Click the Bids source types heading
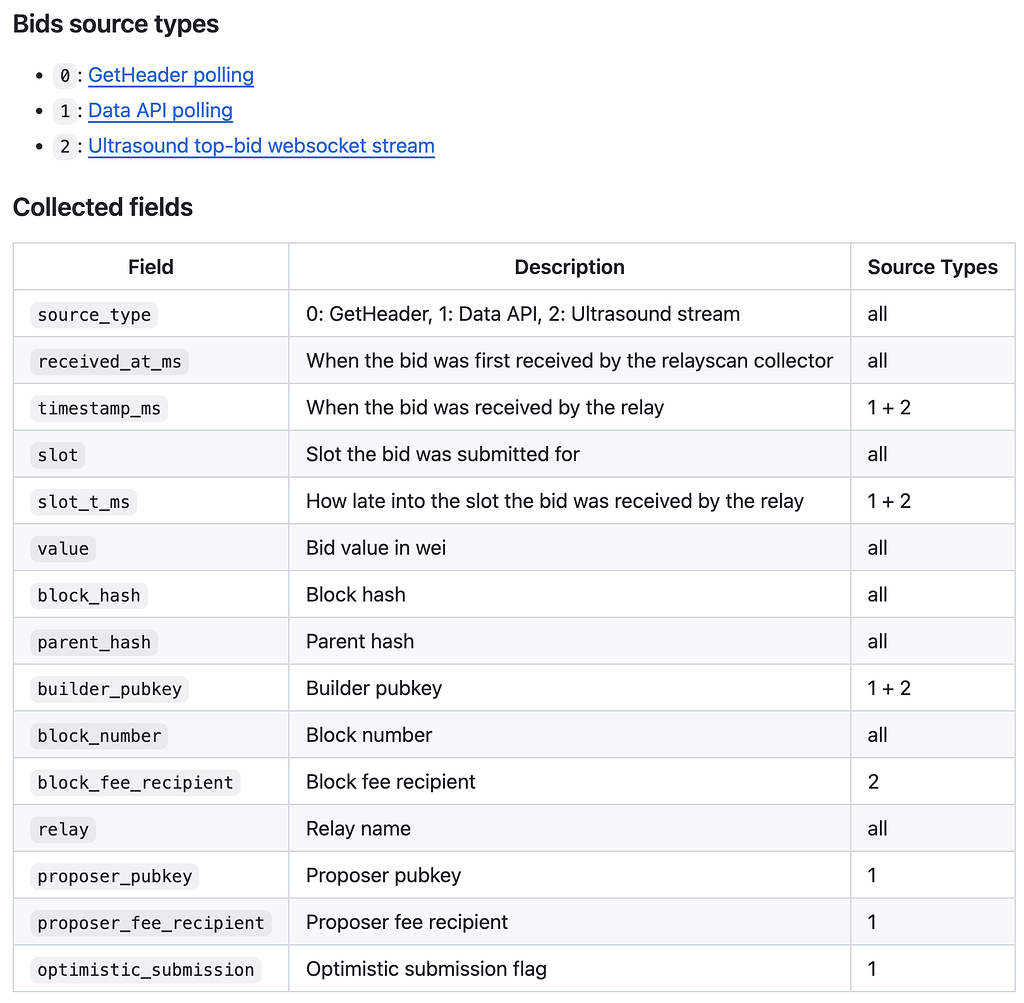The width and height of the screenshot is (1024, 1003). (116, 24)
